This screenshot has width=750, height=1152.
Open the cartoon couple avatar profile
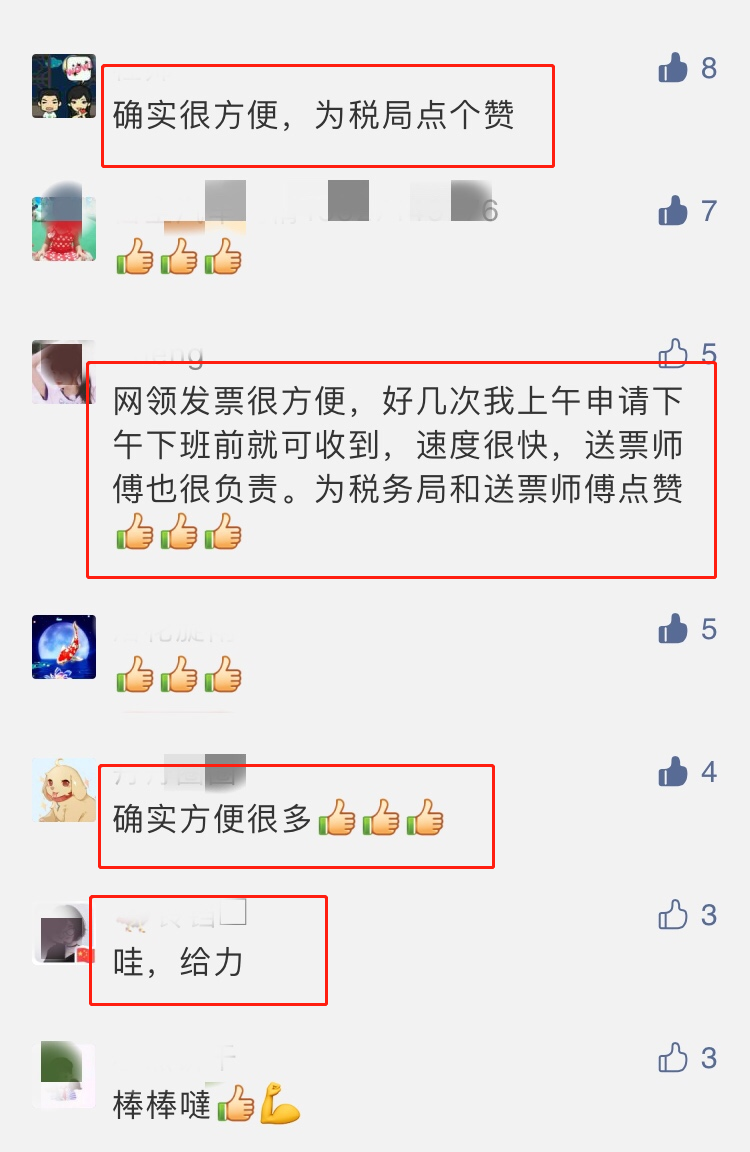(x=64, y=86)
